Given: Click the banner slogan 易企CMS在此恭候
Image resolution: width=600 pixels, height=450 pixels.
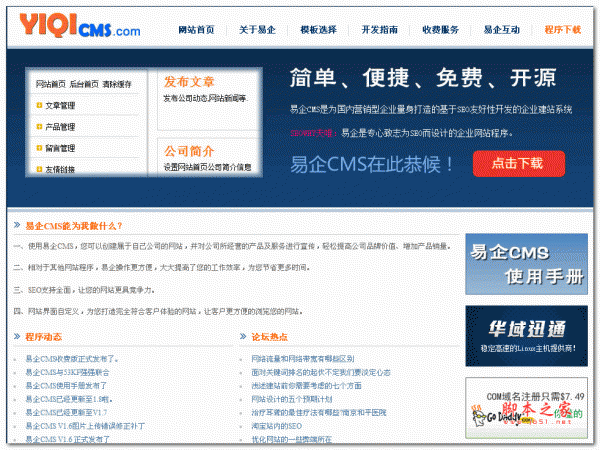Looking at the screenshot, I should 372,165.
